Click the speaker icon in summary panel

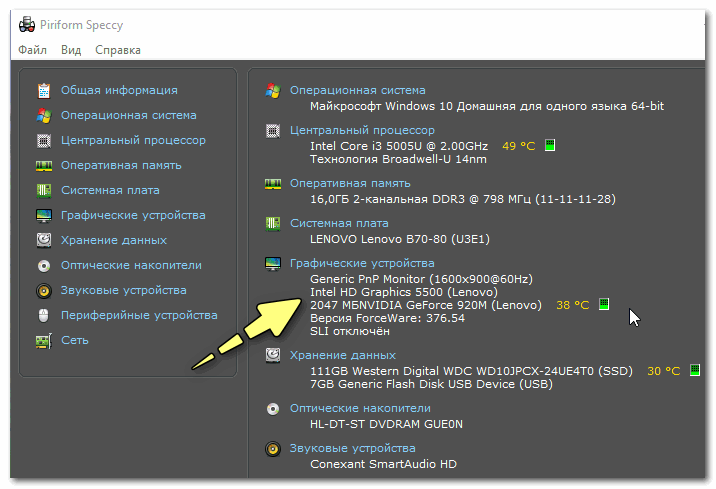pos(273,449)
